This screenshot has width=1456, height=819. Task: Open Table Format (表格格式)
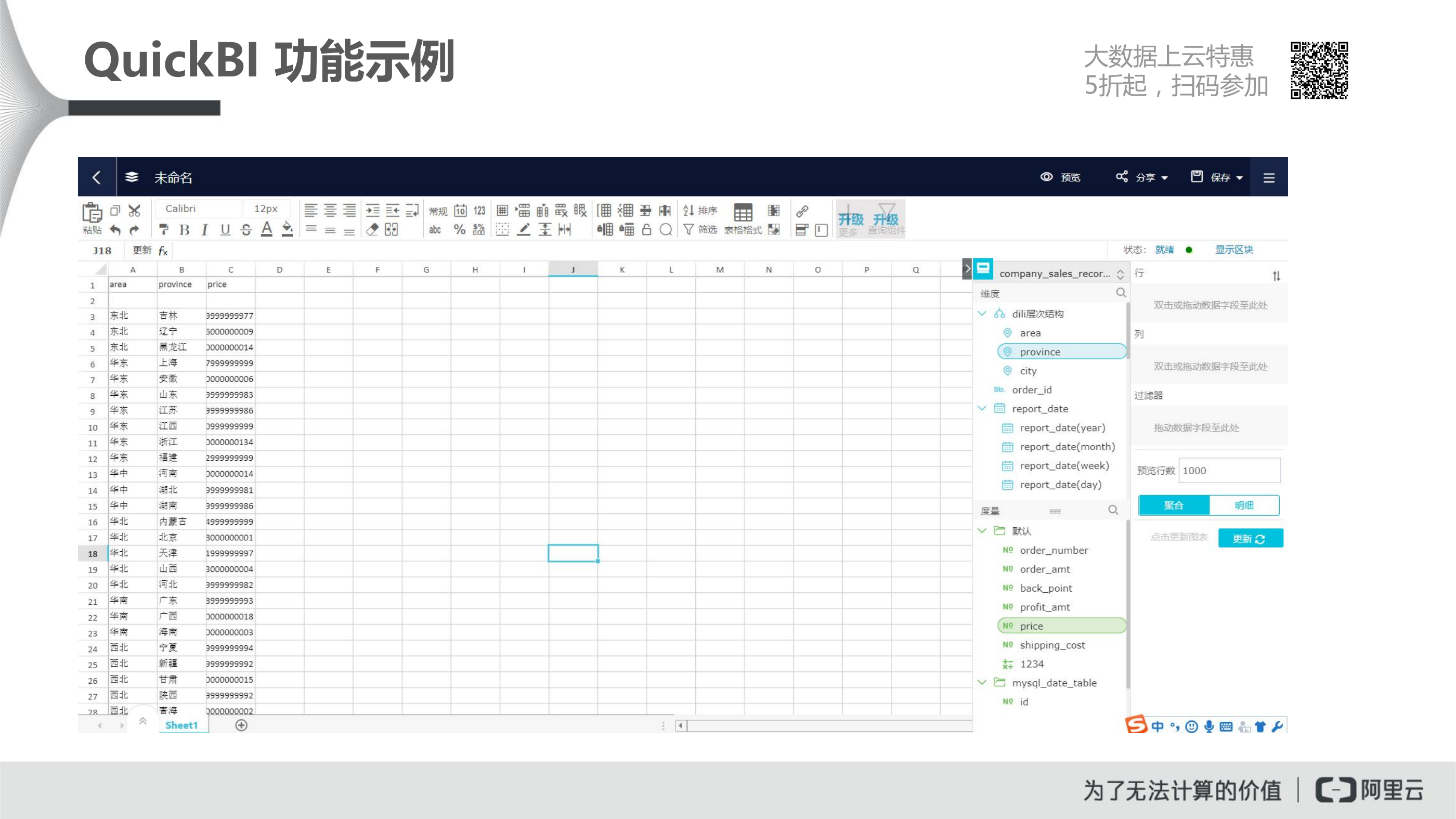(743, 219)
